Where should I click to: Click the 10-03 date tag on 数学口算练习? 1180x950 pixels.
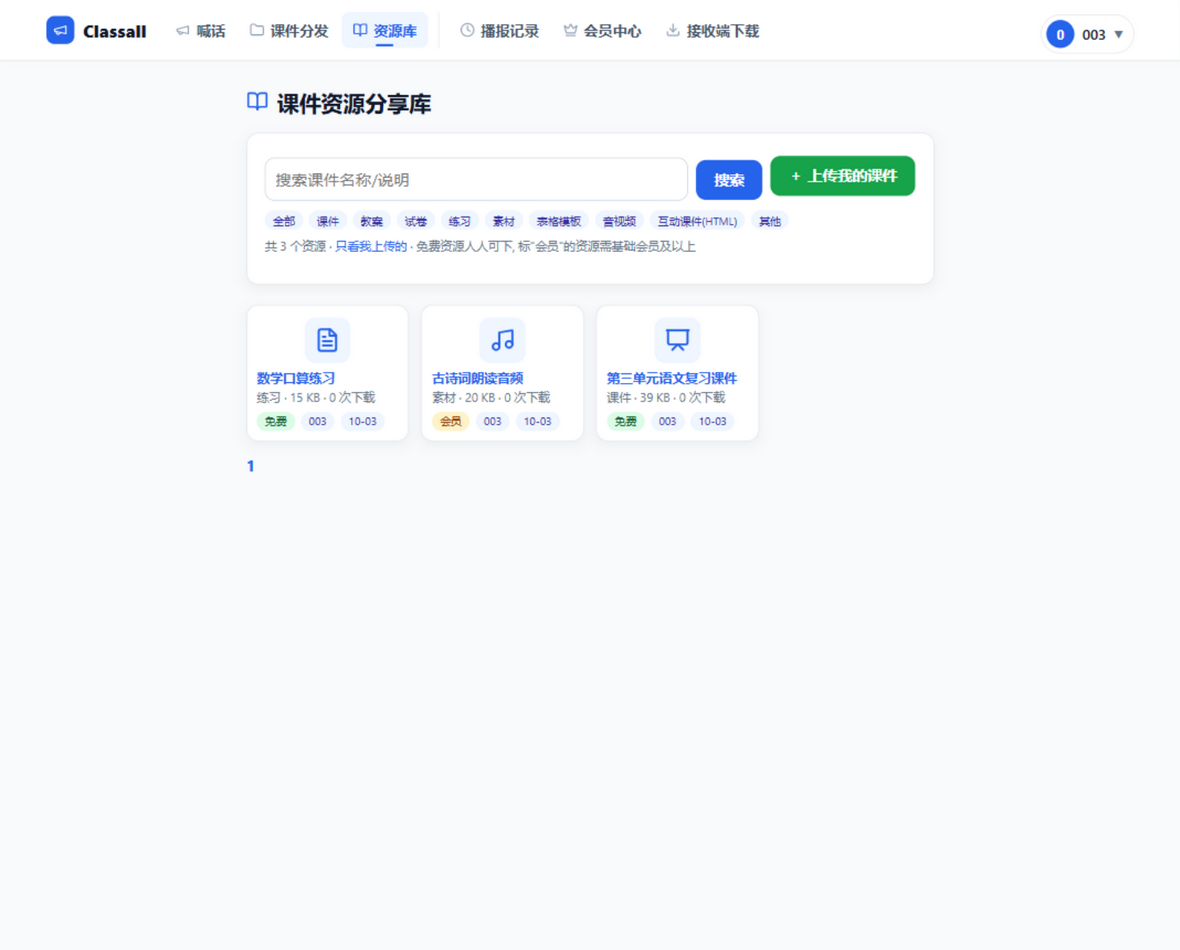point(363,422)
